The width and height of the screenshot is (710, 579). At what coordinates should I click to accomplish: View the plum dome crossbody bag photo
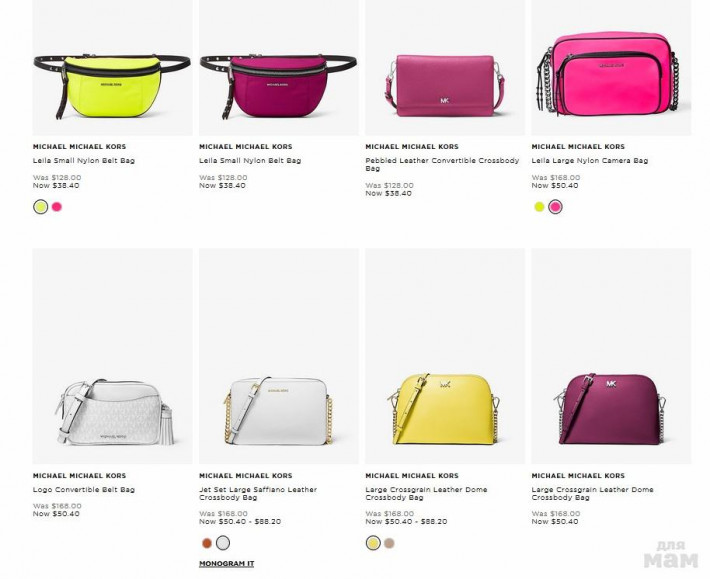[x=611, y=356]
